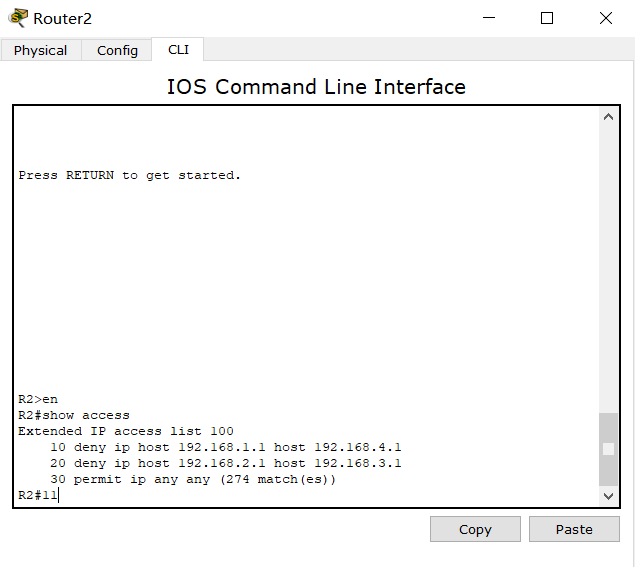
Task: Maximize the Router2 window
Action: pyautogui.click(x=547, y=18)
